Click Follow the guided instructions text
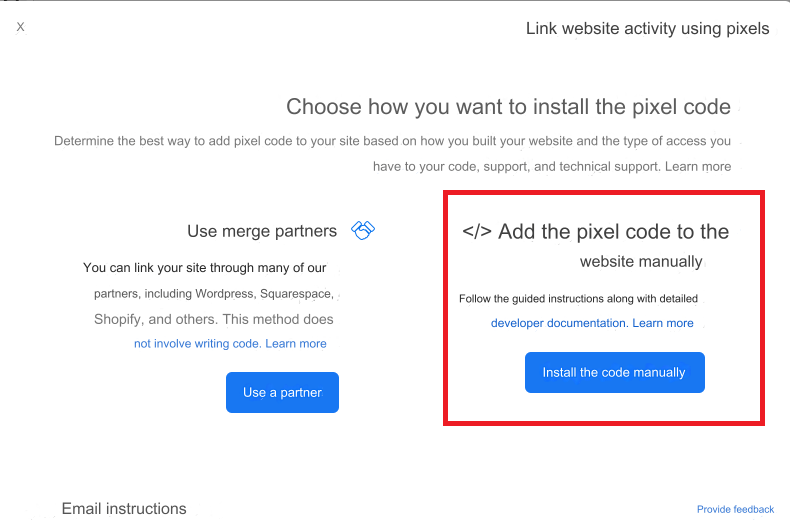Viewport: 790px width, 526px height. click(x=578, y=299)
